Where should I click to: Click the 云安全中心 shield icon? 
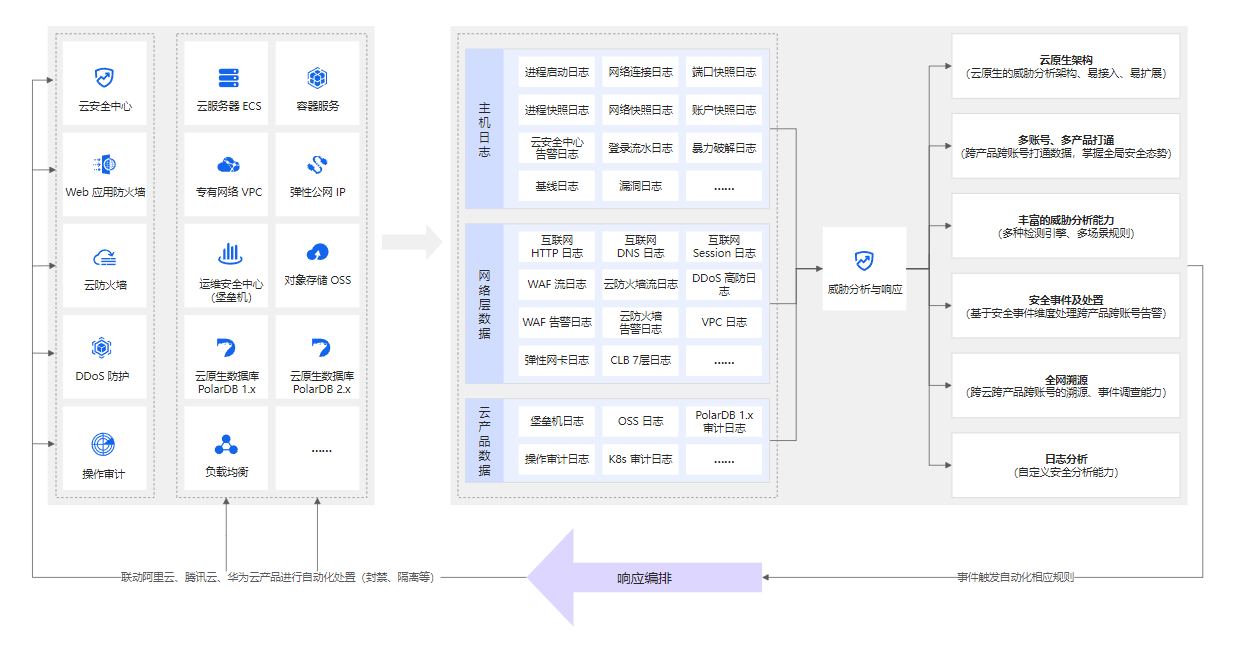click(x=104, y=77)
